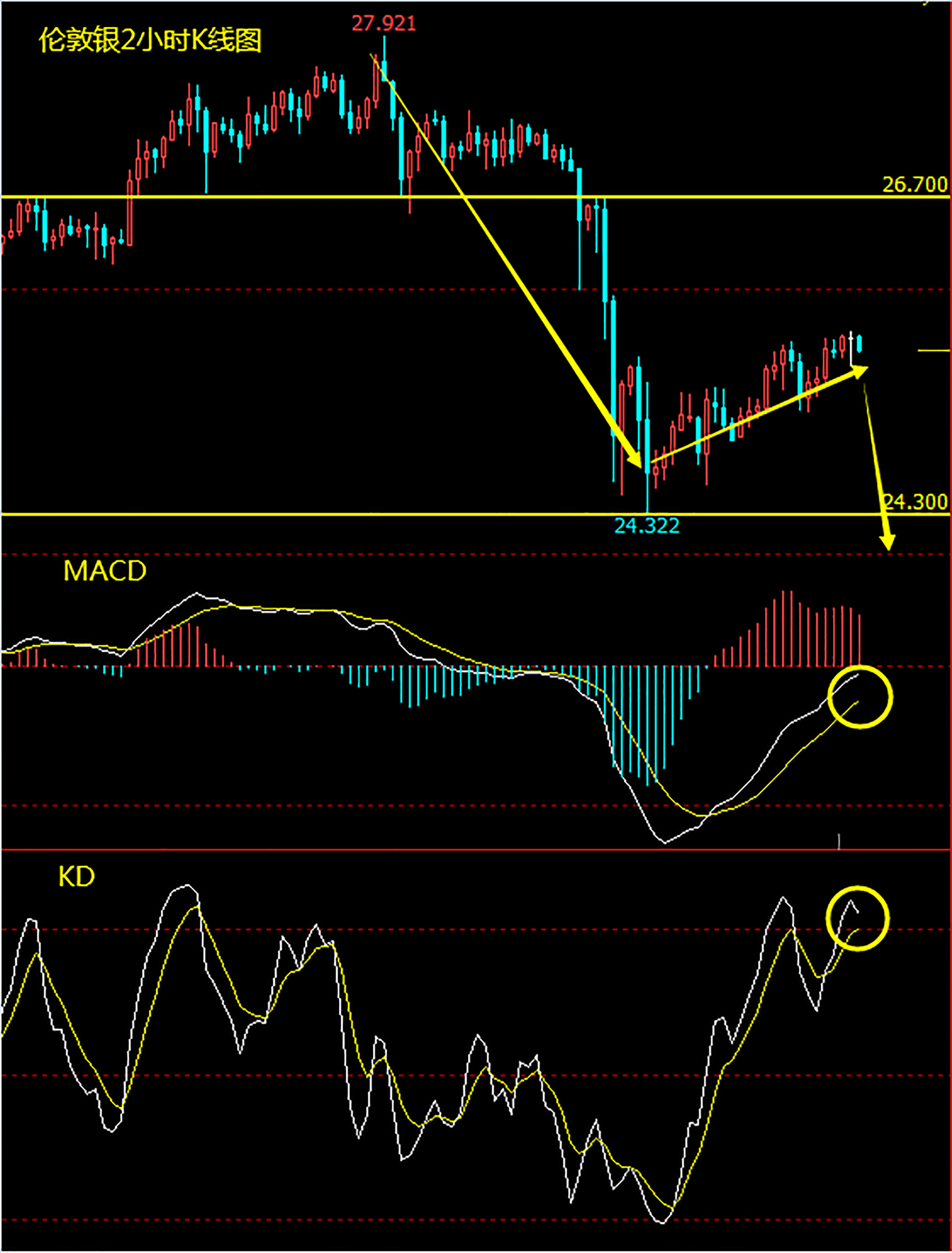Click the last cyan candlestick on the chart
The width and height of the screenshot is (952, 1253).
click(x=860, y=344)
